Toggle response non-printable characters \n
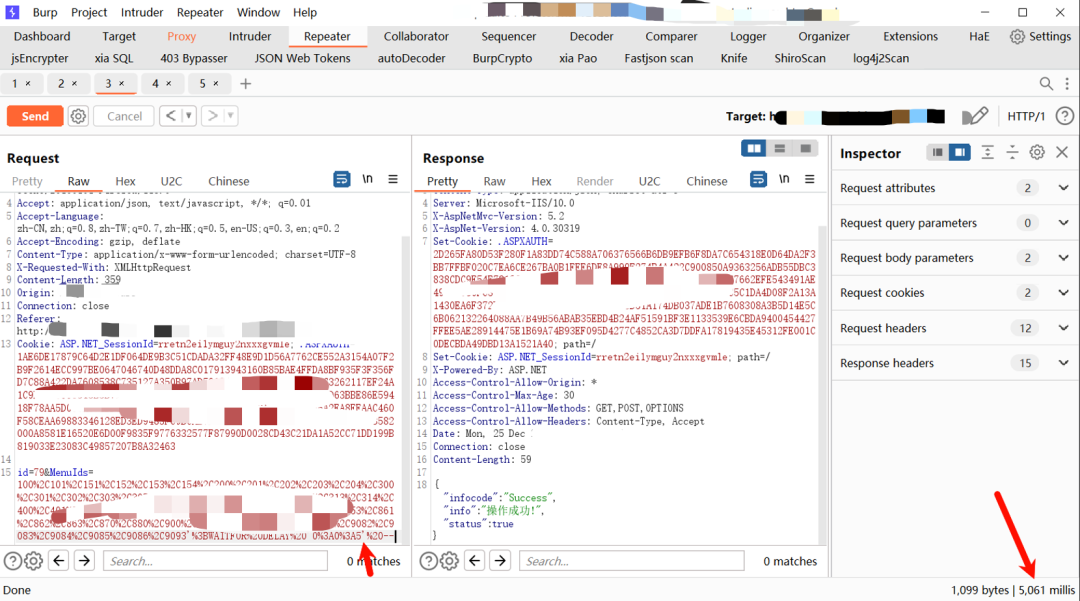The width and height of the screenshot is (1080, 601). (x=785, y=179)
